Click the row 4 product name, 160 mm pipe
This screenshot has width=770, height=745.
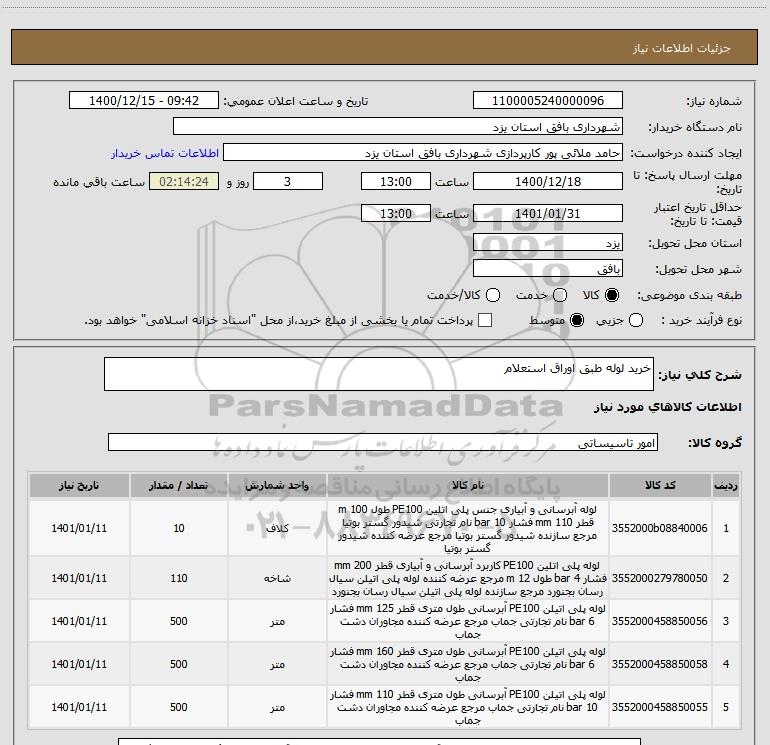click(x=468, y=664)
